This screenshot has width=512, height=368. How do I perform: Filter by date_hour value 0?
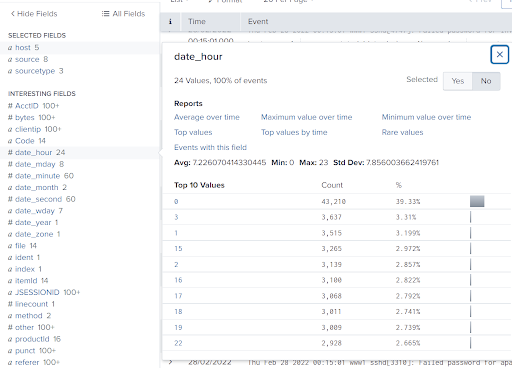pos(176,201)
